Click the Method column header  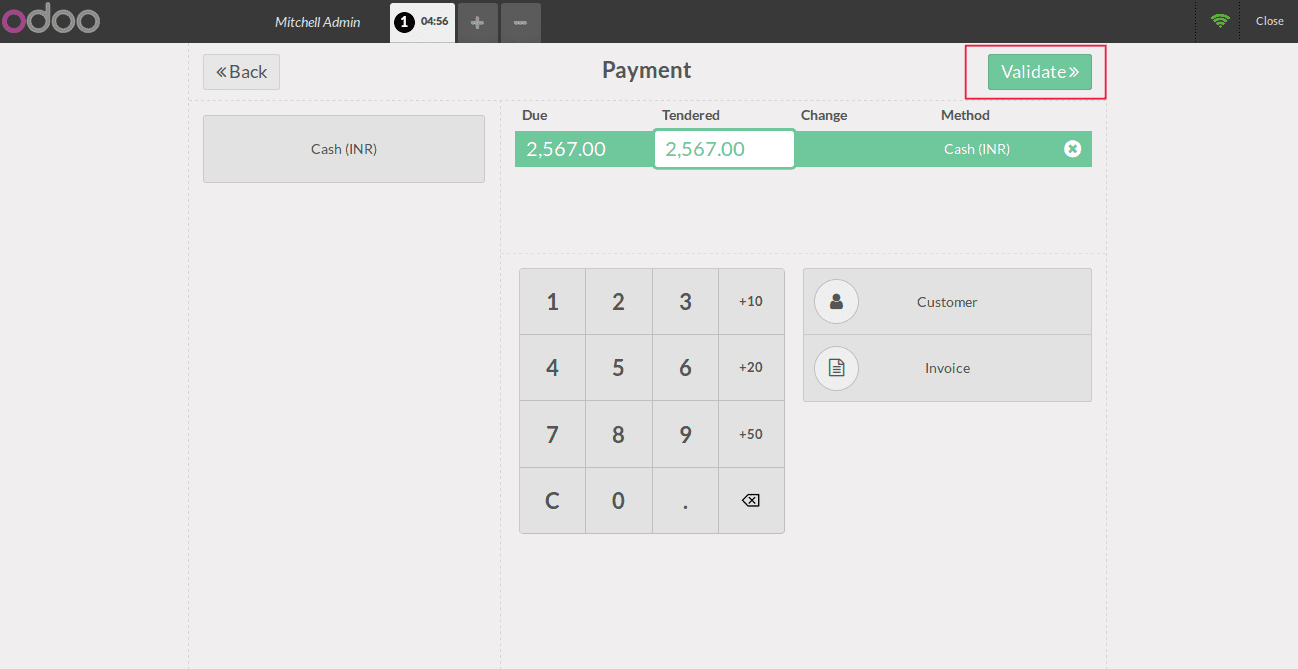click(x=965, y=115)
